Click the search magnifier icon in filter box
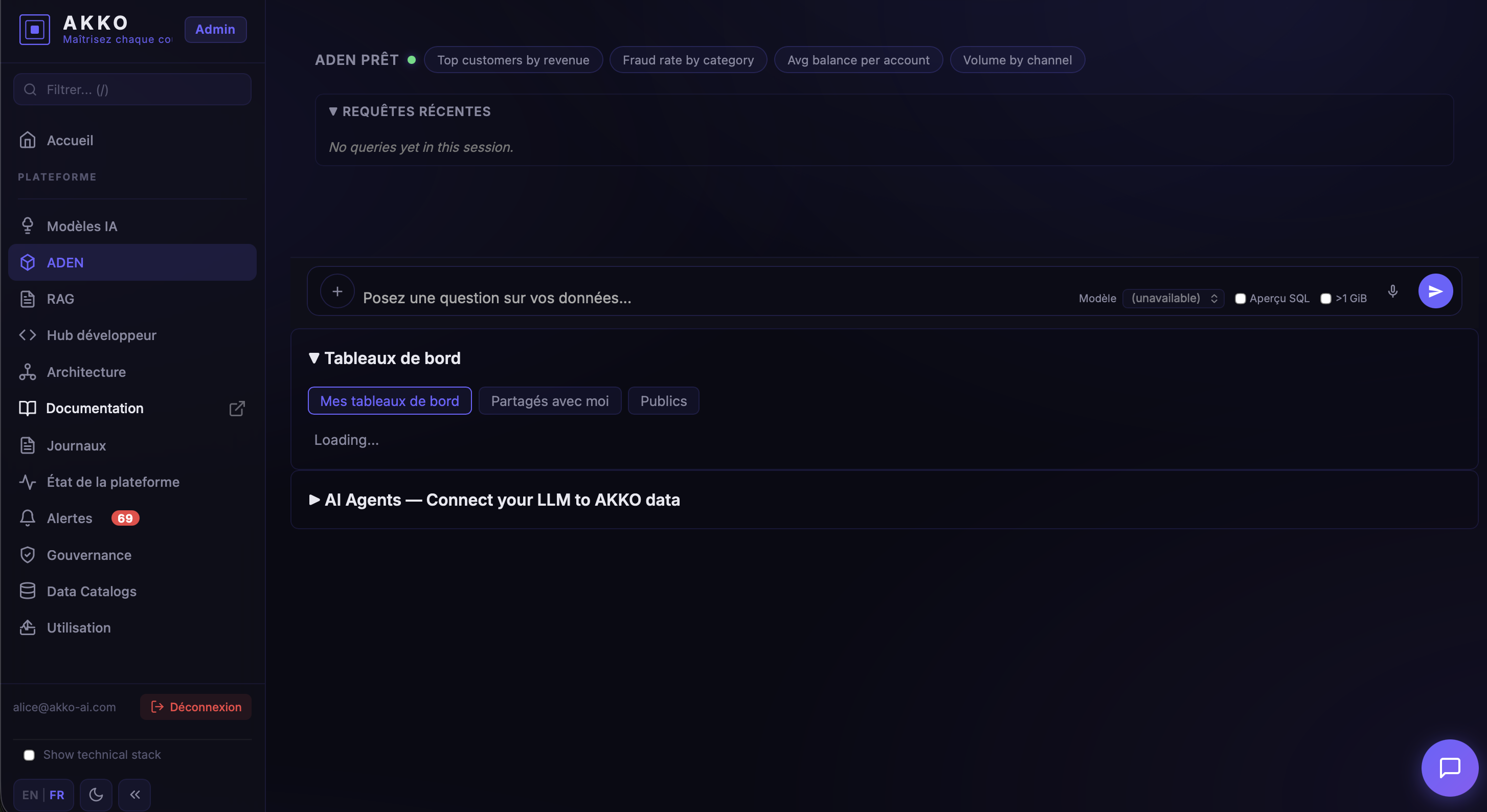Image resolution: width=1487 pixels, height=812 pixels. click(x=30, y=89)
